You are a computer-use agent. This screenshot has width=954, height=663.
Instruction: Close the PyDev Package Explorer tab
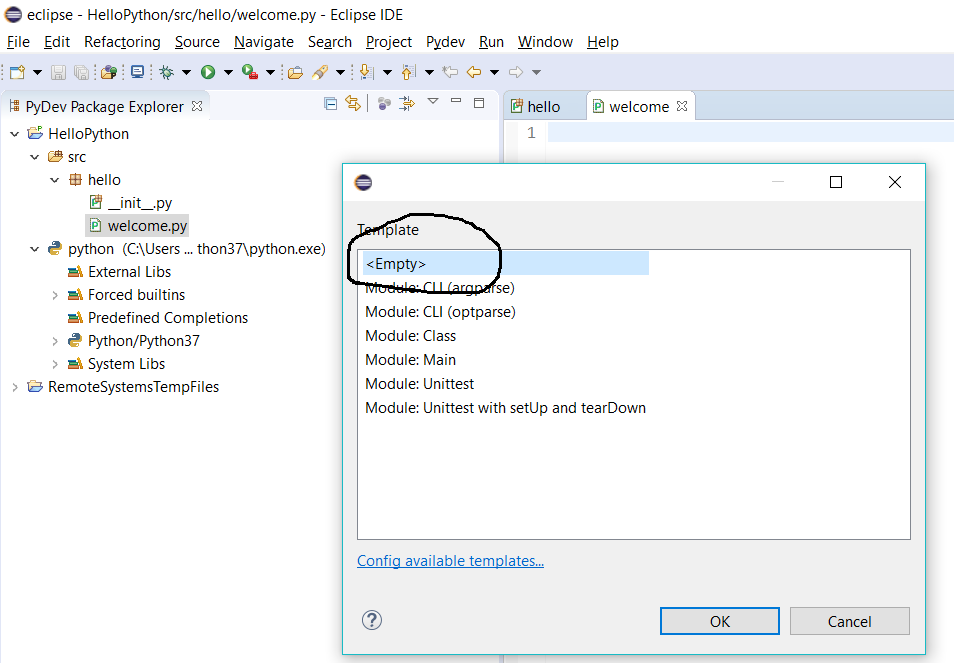click(197, 106)
